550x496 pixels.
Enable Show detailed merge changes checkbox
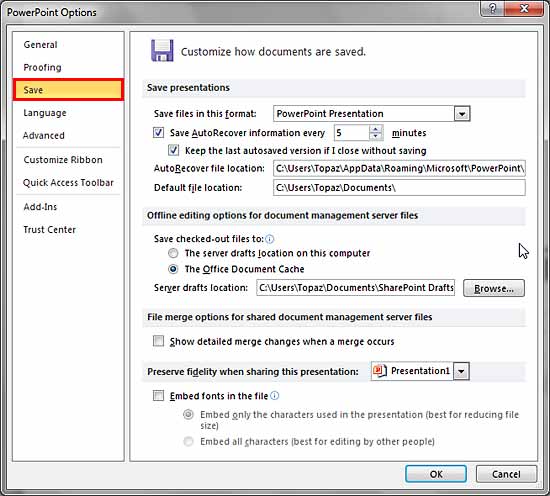[158, 341]
